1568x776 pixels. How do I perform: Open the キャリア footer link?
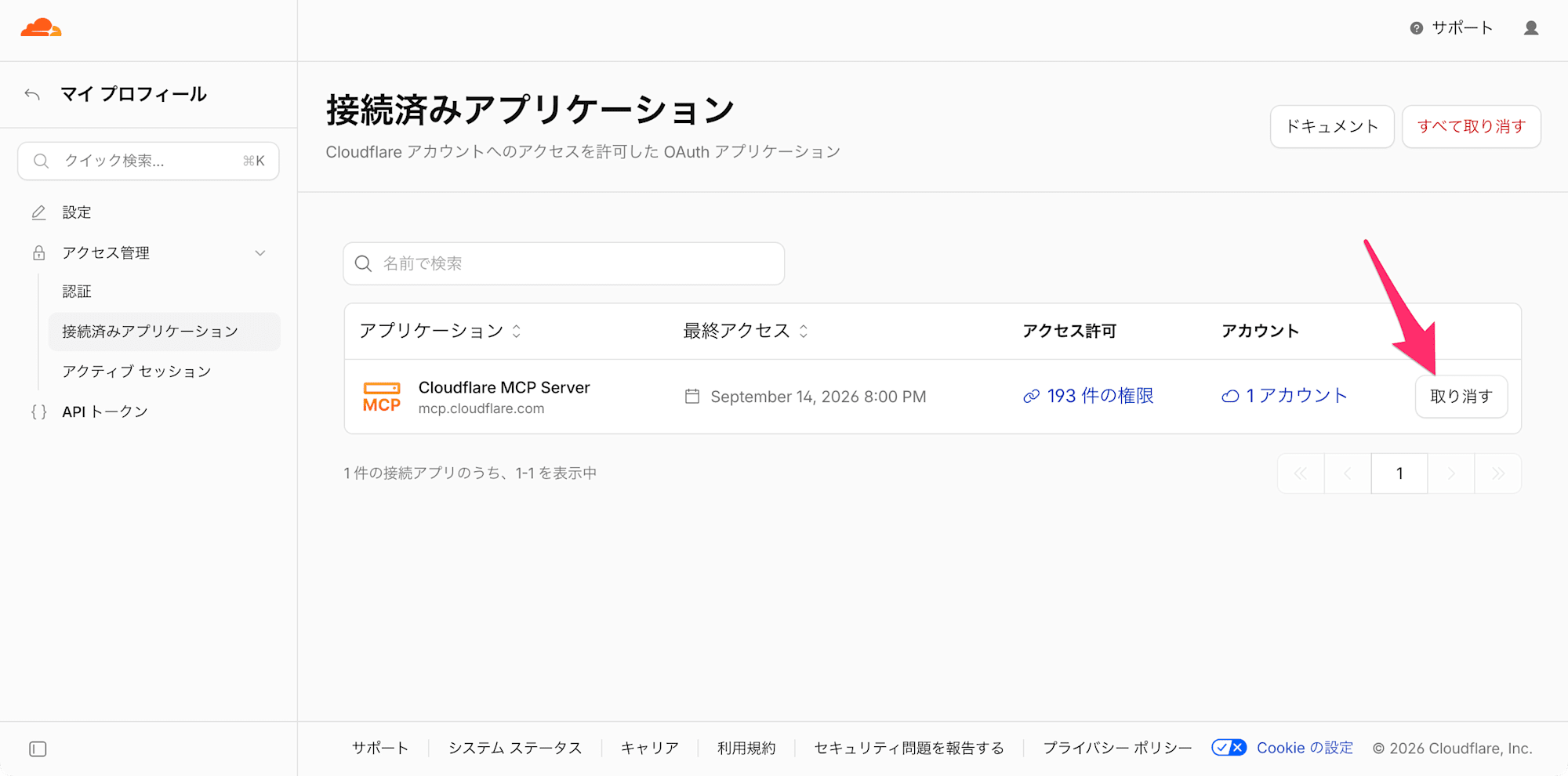tap(650, 748)
